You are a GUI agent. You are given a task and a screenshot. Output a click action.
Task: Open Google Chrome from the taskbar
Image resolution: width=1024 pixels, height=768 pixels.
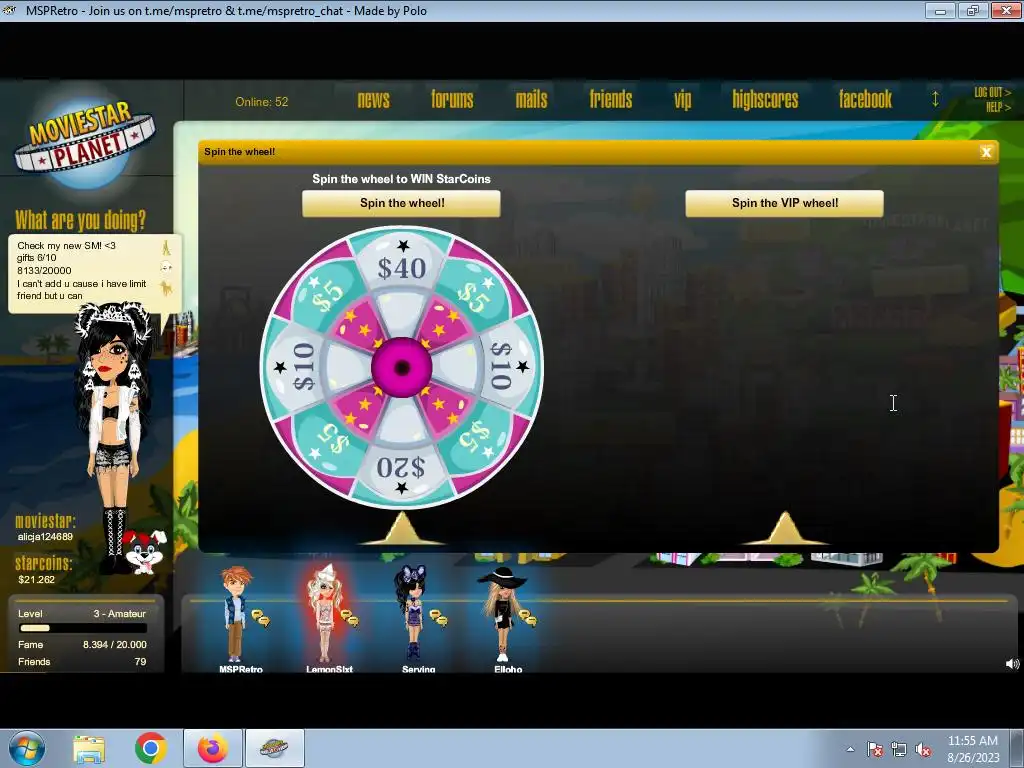pos(151,748)
